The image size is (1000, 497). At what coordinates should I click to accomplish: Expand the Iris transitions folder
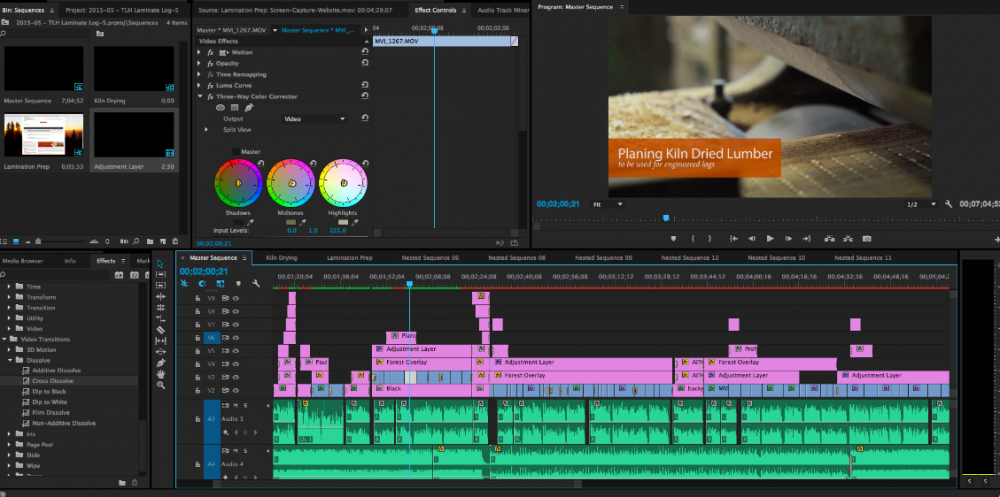[10, 433]
